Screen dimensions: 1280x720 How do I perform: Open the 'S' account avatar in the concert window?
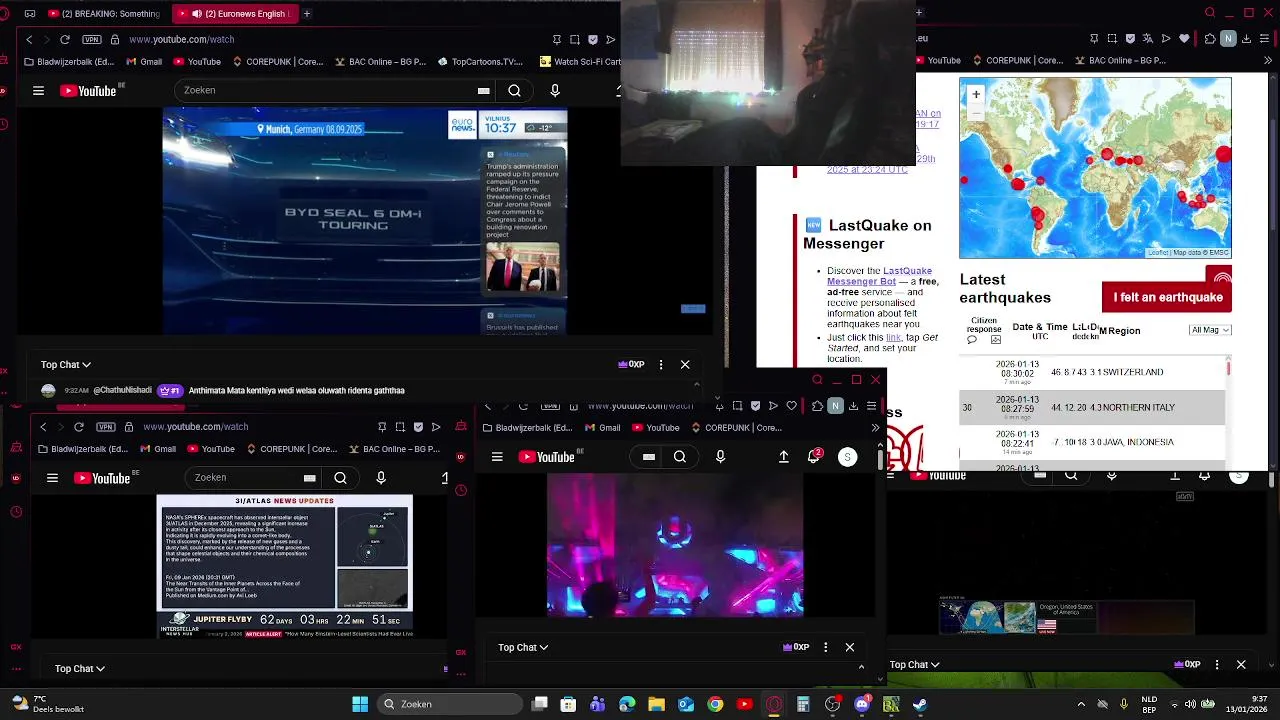pyautogui.click(x=848, y=457)
